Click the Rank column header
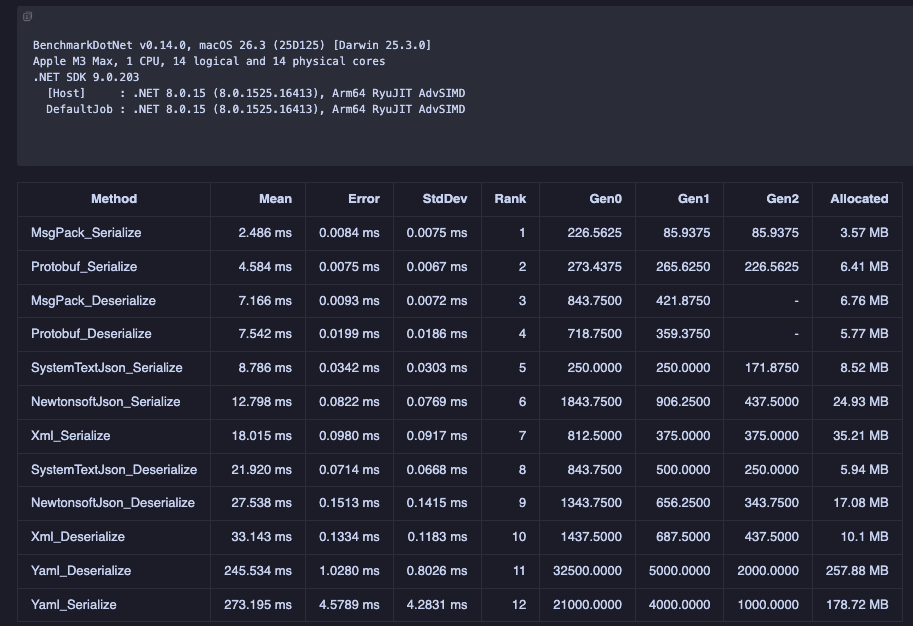 pos(510,199)
